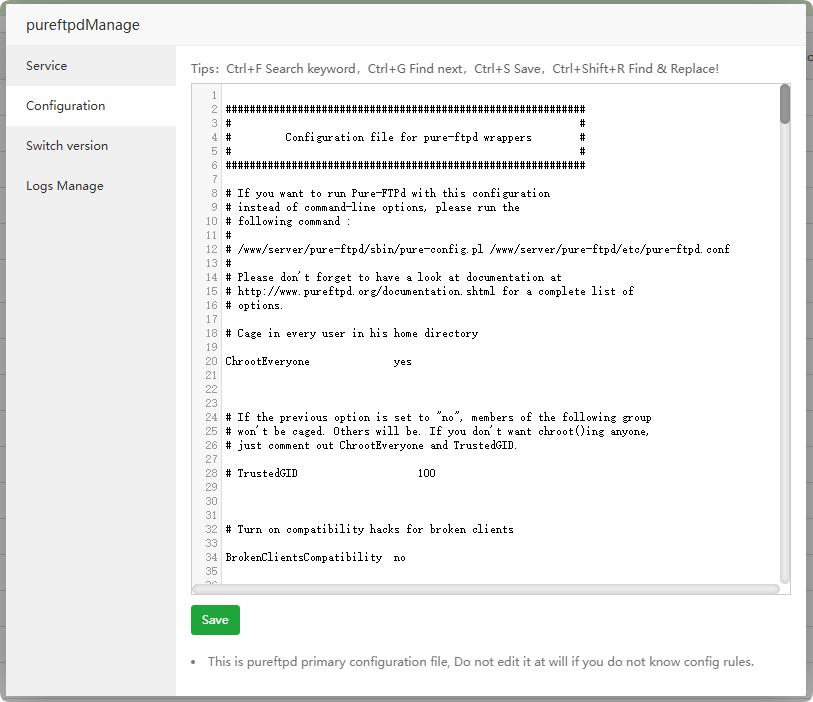Viewport: 813px width, 702px height.
Task: Go to the Switch version tab
Action: tap(67, 146)
